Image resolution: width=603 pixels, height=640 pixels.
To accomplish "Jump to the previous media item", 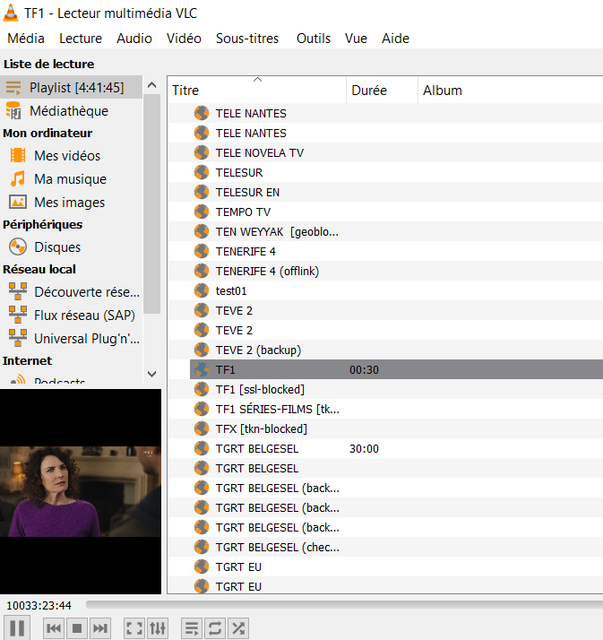I will click(x=53, y=628).
